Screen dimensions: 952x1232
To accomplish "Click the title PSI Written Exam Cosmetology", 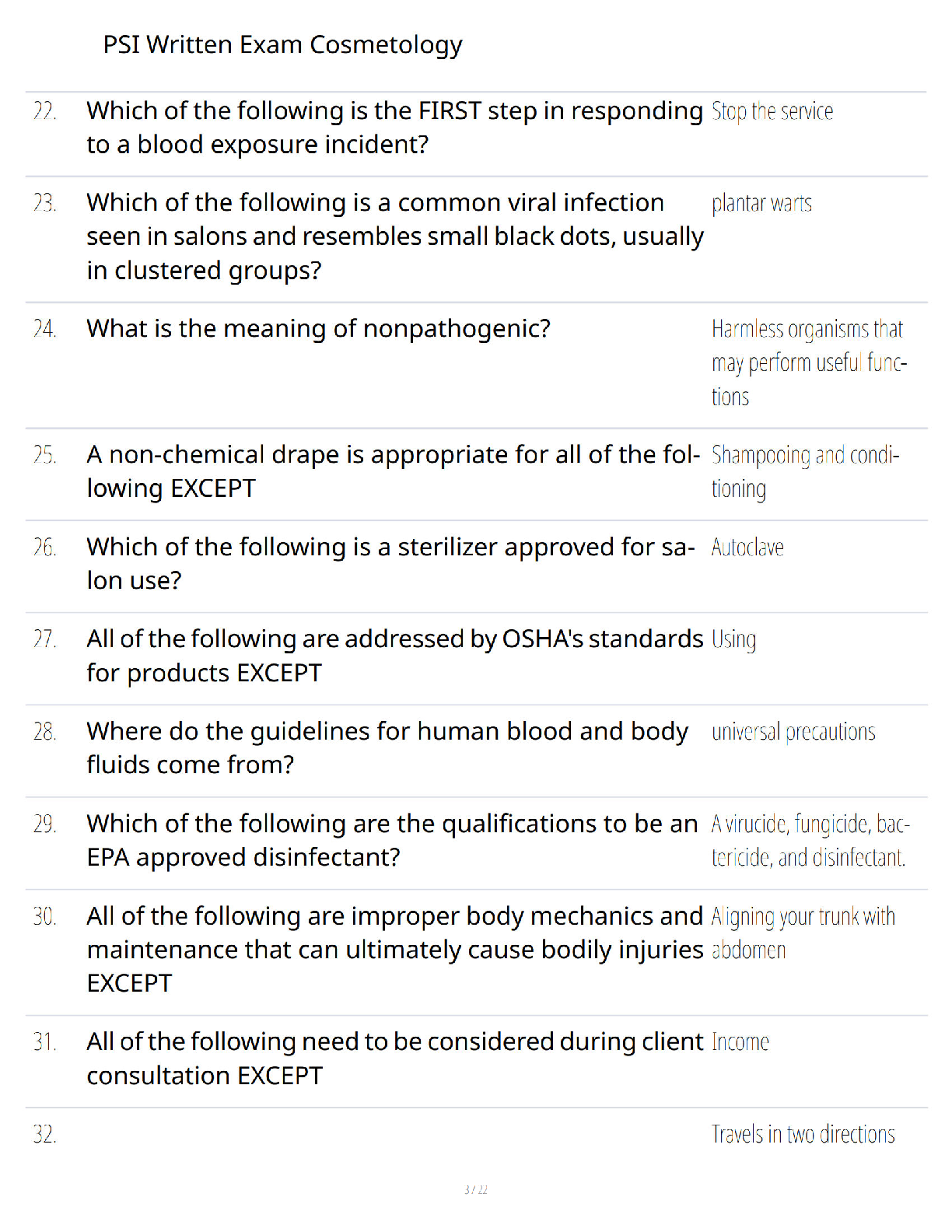I will [x=282, y=45].
